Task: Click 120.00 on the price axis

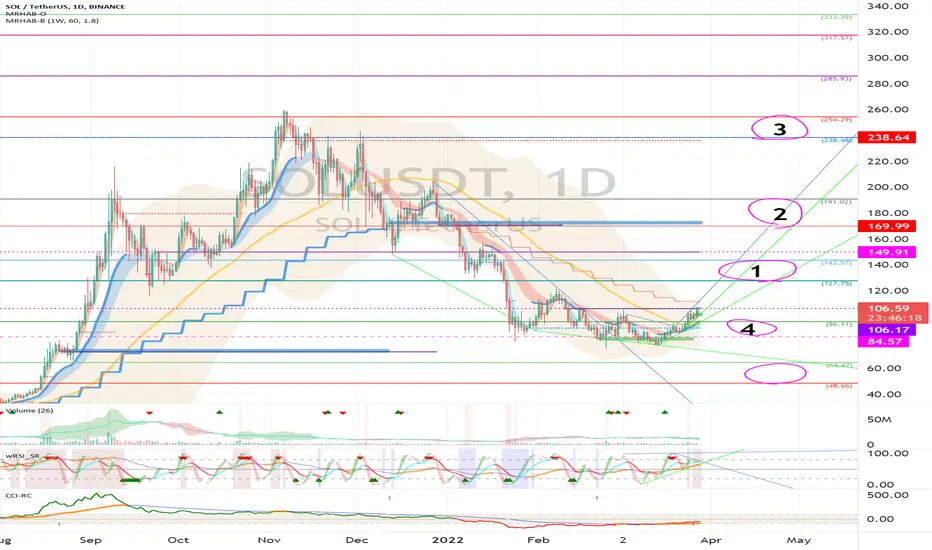Action: [888, 291]
